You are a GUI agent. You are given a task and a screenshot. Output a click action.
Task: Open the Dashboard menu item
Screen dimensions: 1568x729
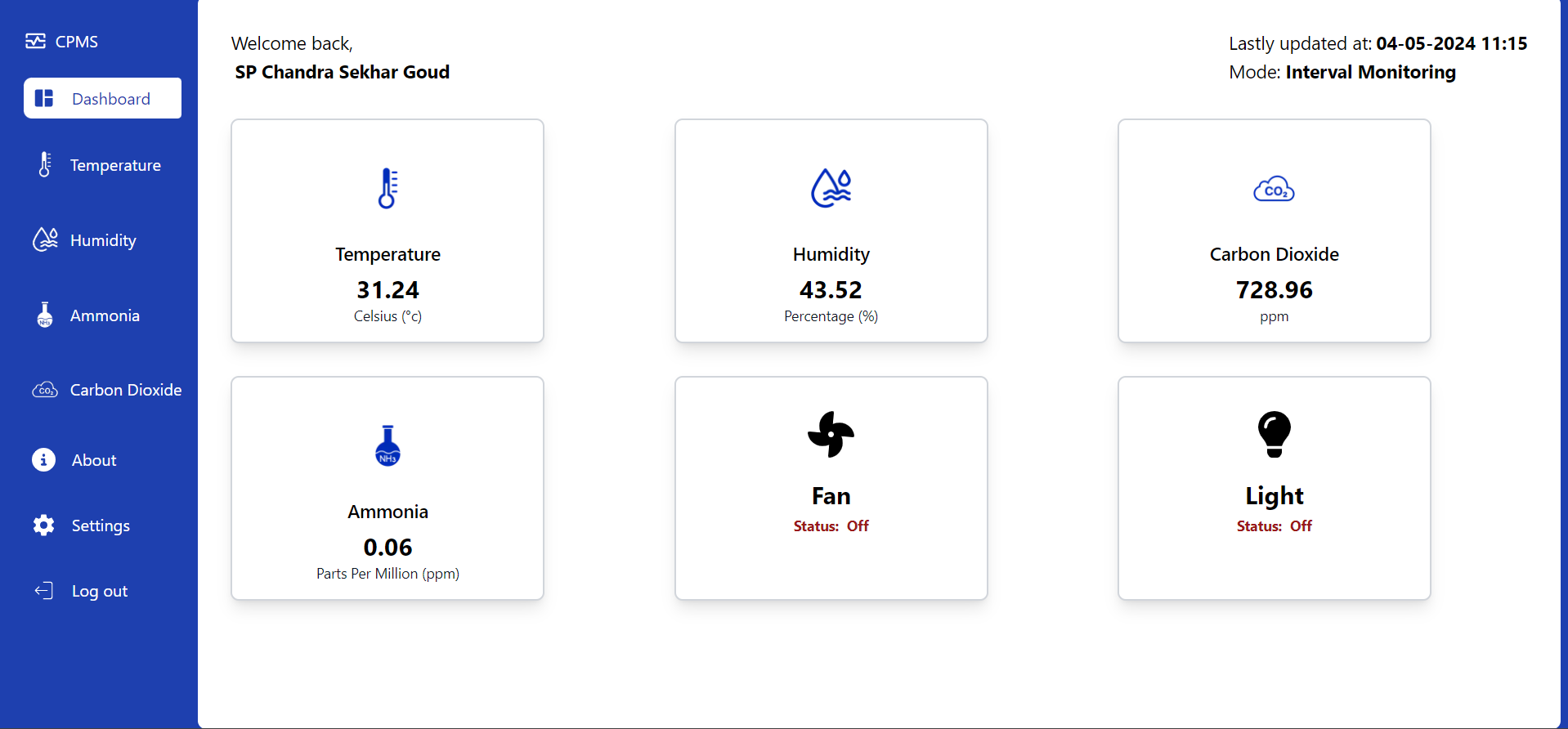[103, 98]
